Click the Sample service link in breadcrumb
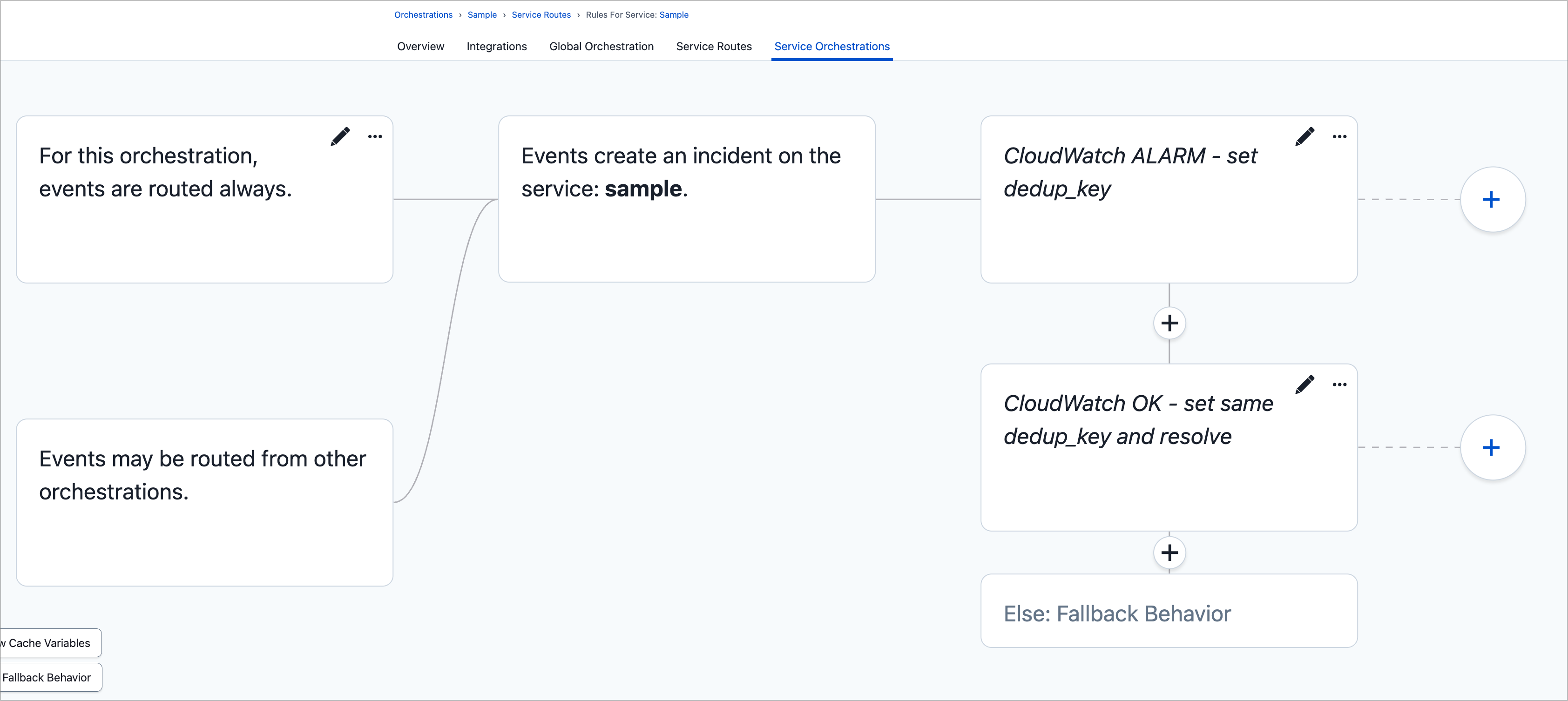The image size is (1568, 701). pos(674,14)
